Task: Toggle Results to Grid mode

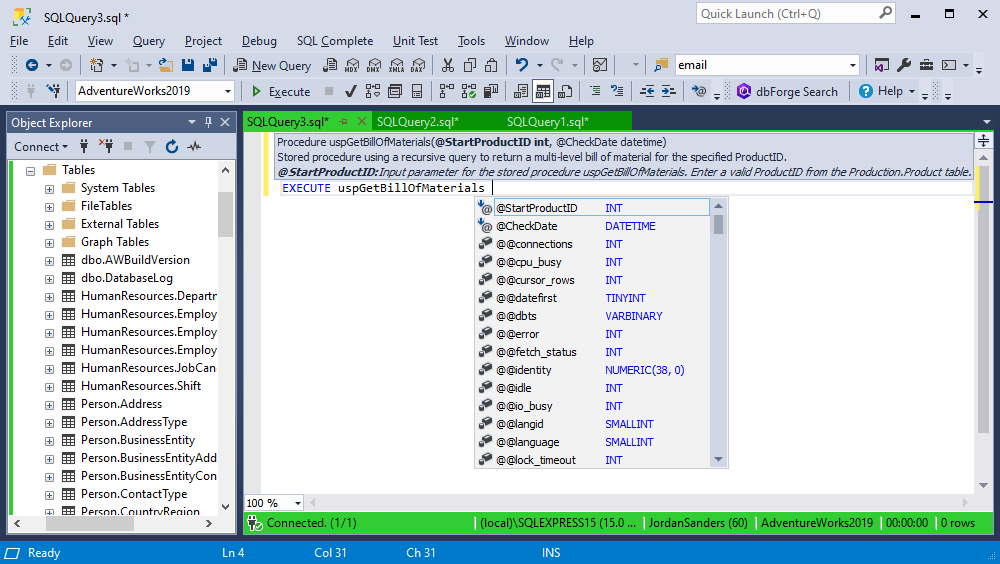Action: [543, 91]
